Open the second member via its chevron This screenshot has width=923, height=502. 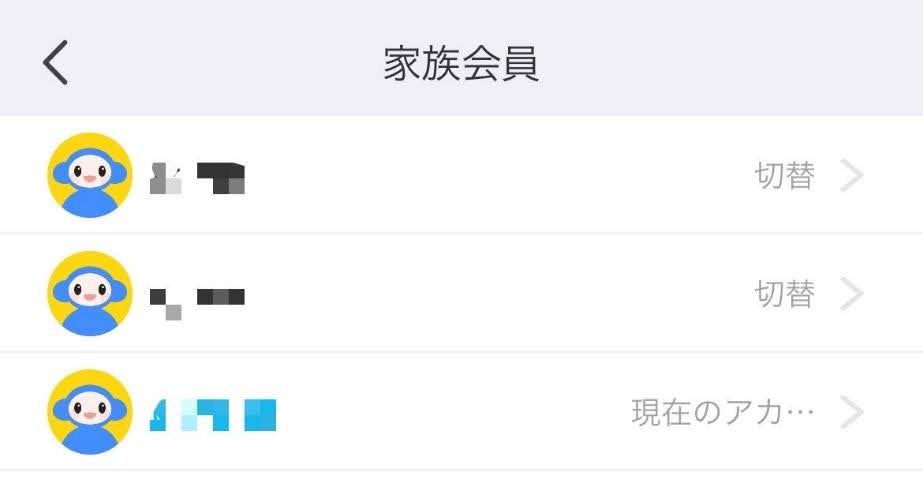(x=851, y=294)
